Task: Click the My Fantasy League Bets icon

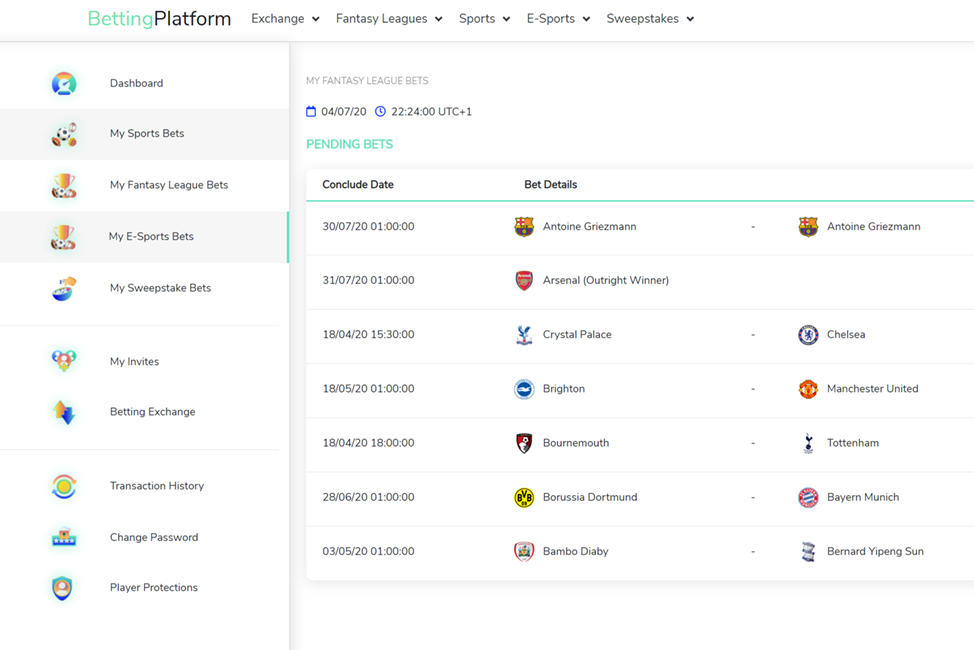Action: [x=63, y=185]
